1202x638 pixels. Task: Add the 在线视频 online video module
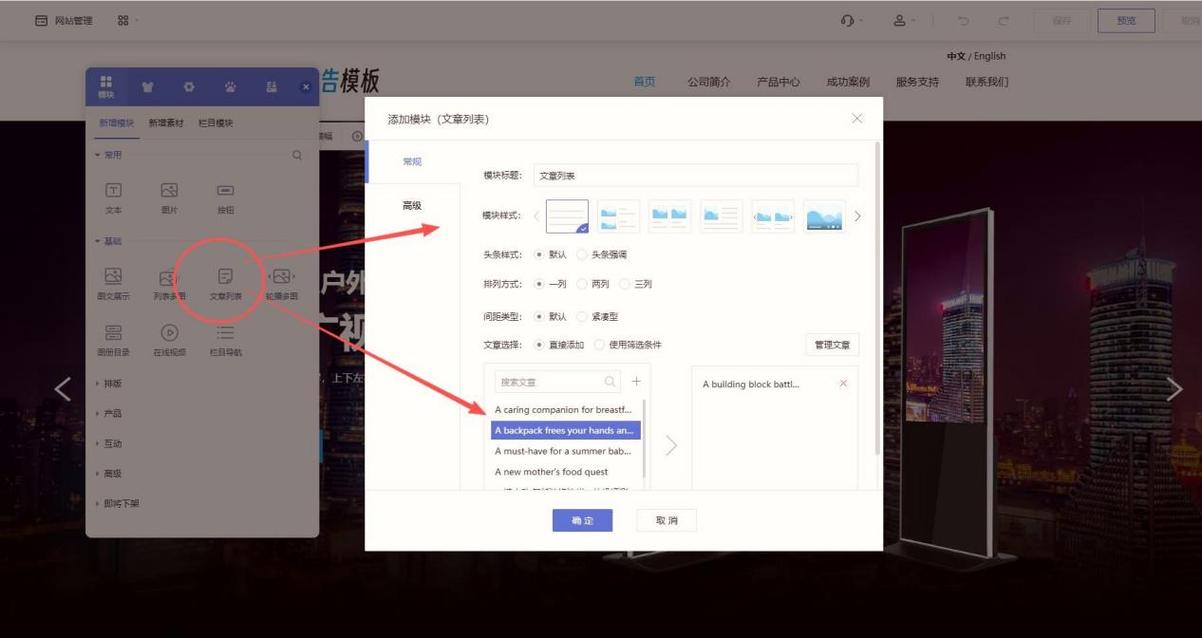click(x=169, y=340)
